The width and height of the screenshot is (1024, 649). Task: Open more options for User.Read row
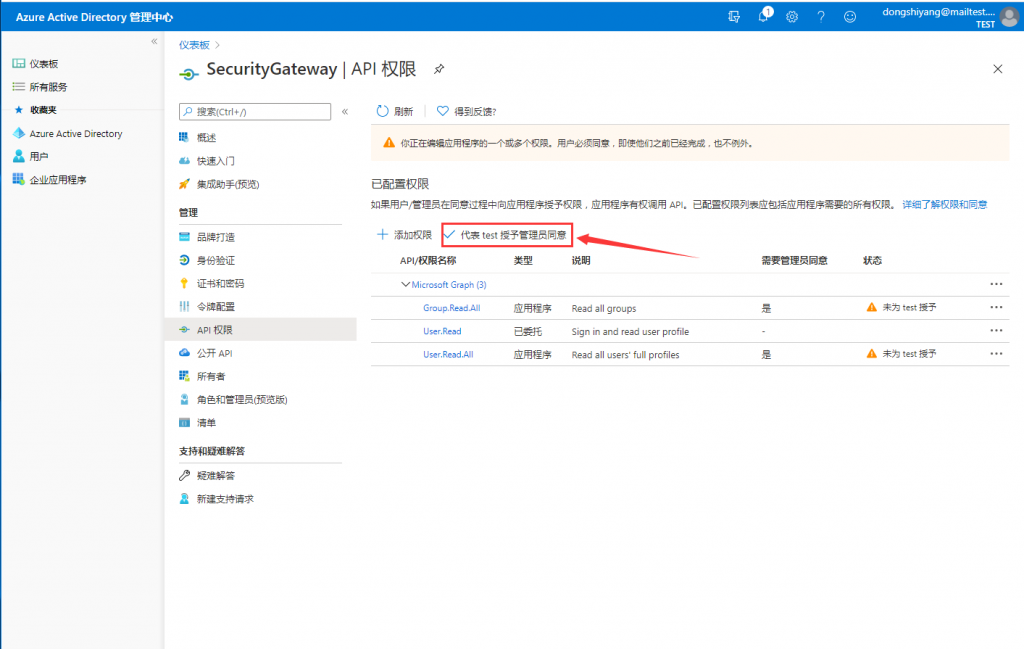[x=996, y=330]
